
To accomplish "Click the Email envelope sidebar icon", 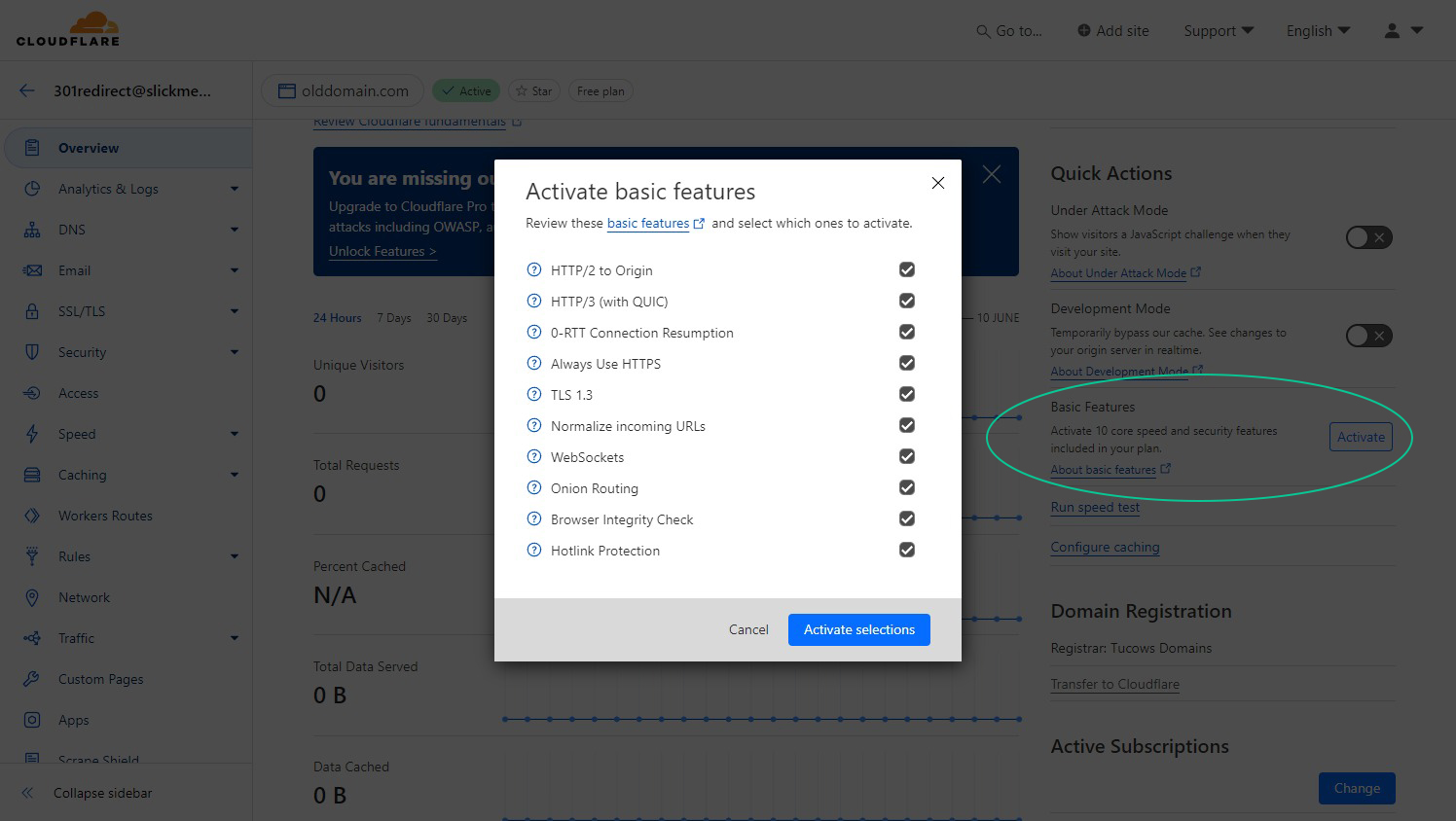I will pyautogui.click(x=32, y=270).
